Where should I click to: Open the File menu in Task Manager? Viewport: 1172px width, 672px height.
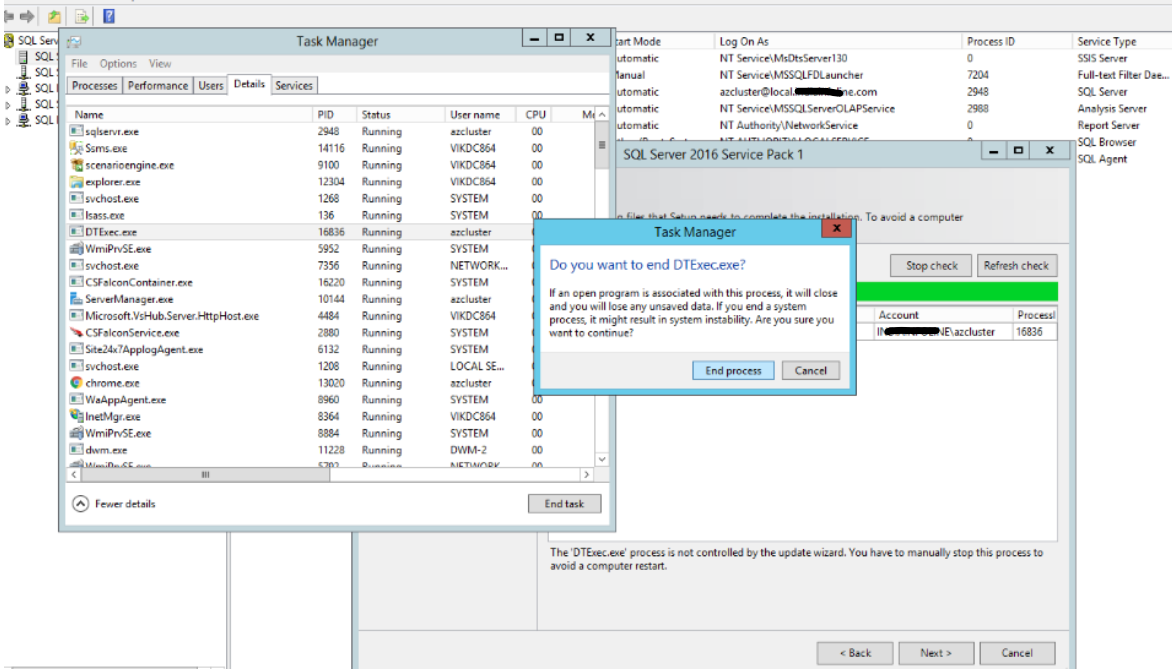tap(79, 64)
